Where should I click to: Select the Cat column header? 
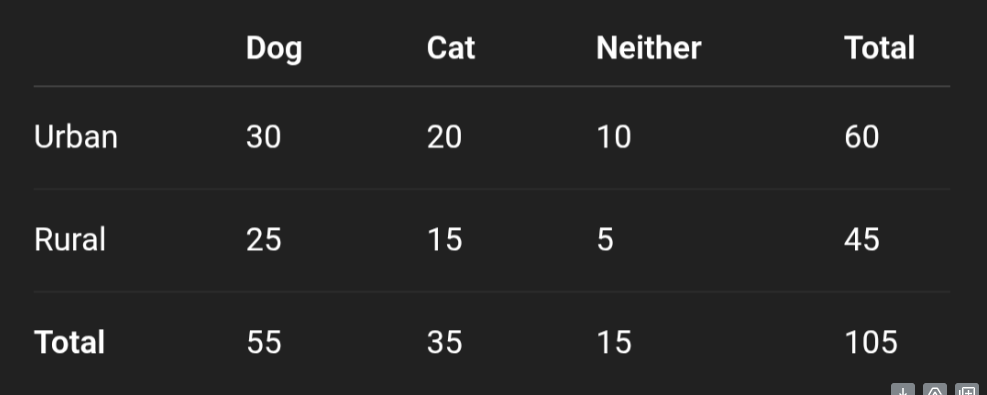[x=451, y=48]
